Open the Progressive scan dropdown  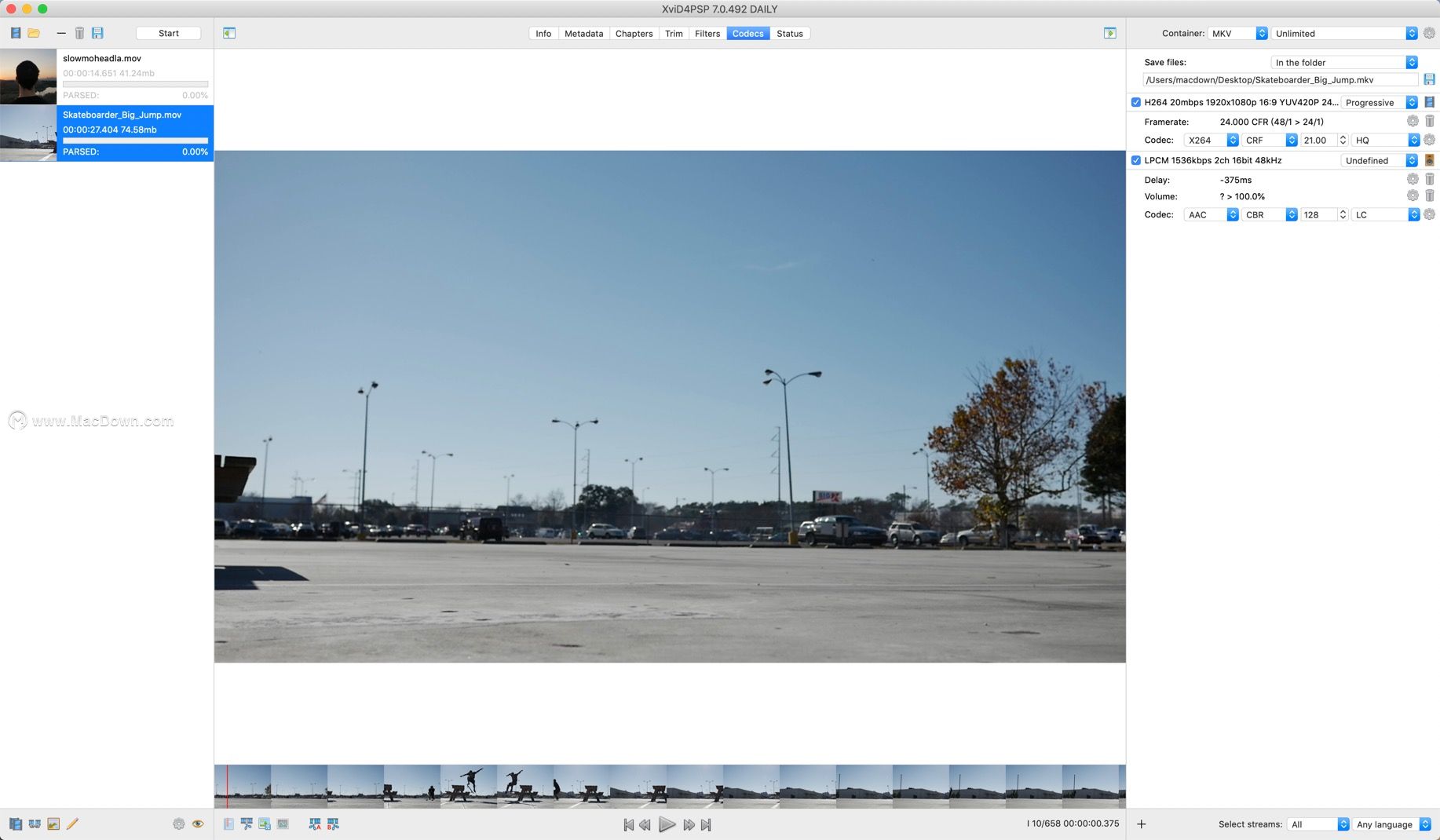tap(1380, 102)
